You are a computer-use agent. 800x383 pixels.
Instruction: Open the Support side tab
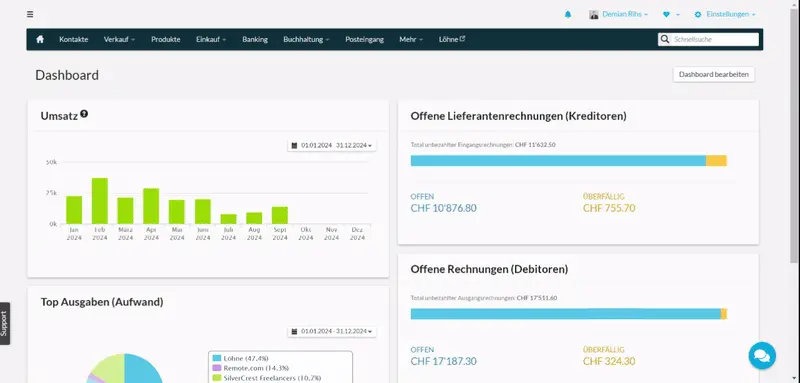[5, 323]
